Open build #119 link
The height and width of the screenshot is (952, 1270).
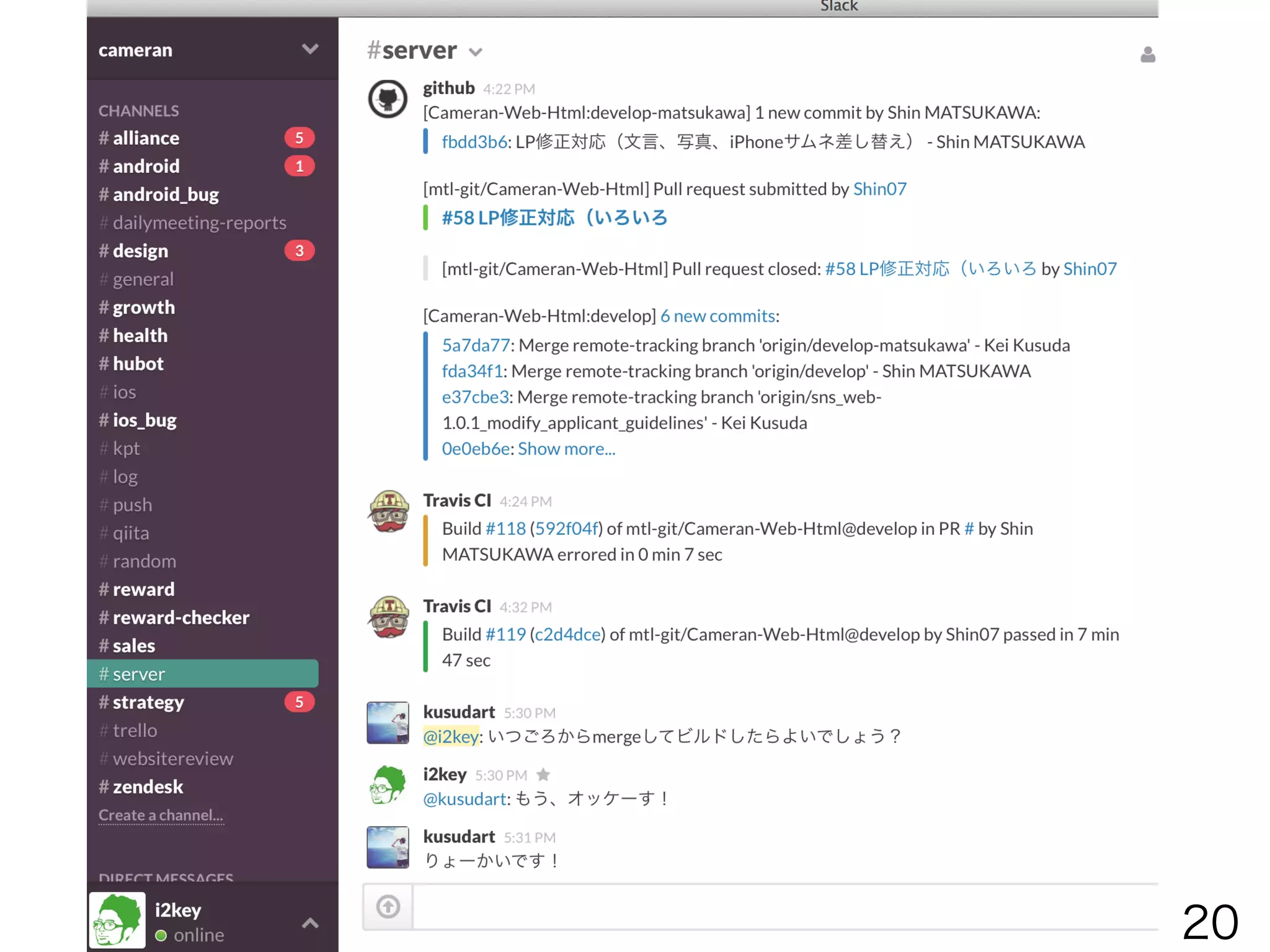click(x=505, y=635)
